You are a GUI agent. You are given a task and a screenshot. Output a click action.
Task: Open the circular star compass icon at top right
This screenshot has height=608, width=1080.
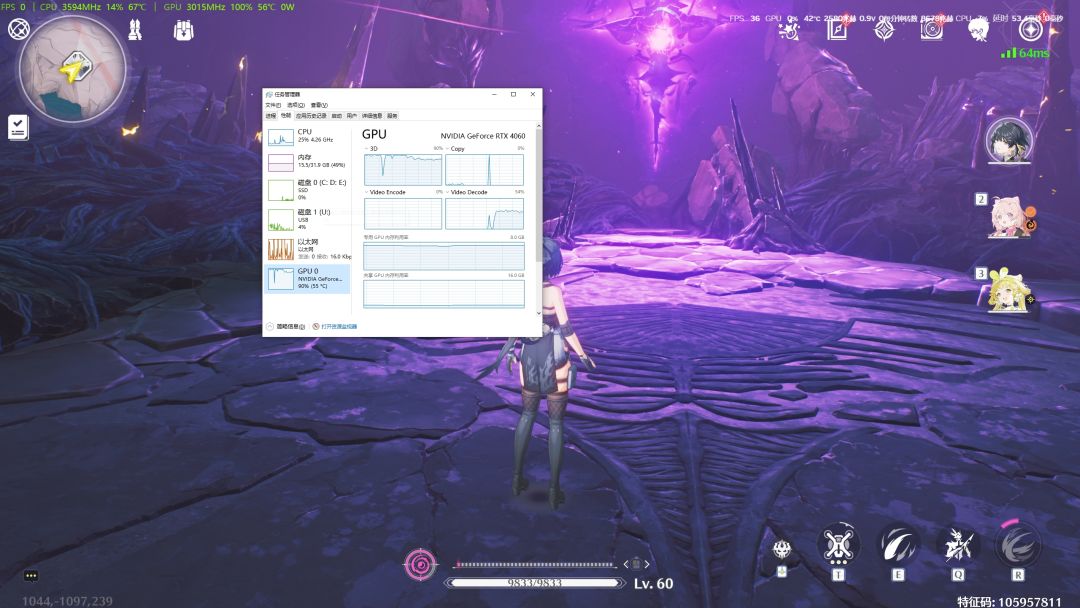[x=1030, y=30]
